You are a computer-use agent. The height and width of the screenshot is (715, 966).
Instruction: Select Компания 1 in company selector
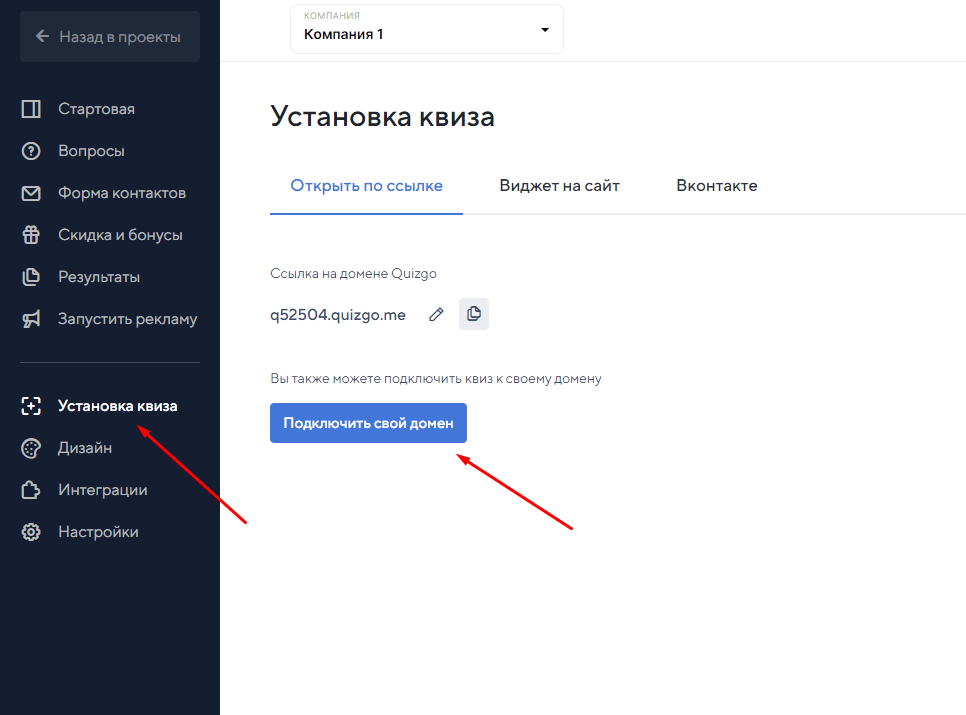tap(426, 29)
